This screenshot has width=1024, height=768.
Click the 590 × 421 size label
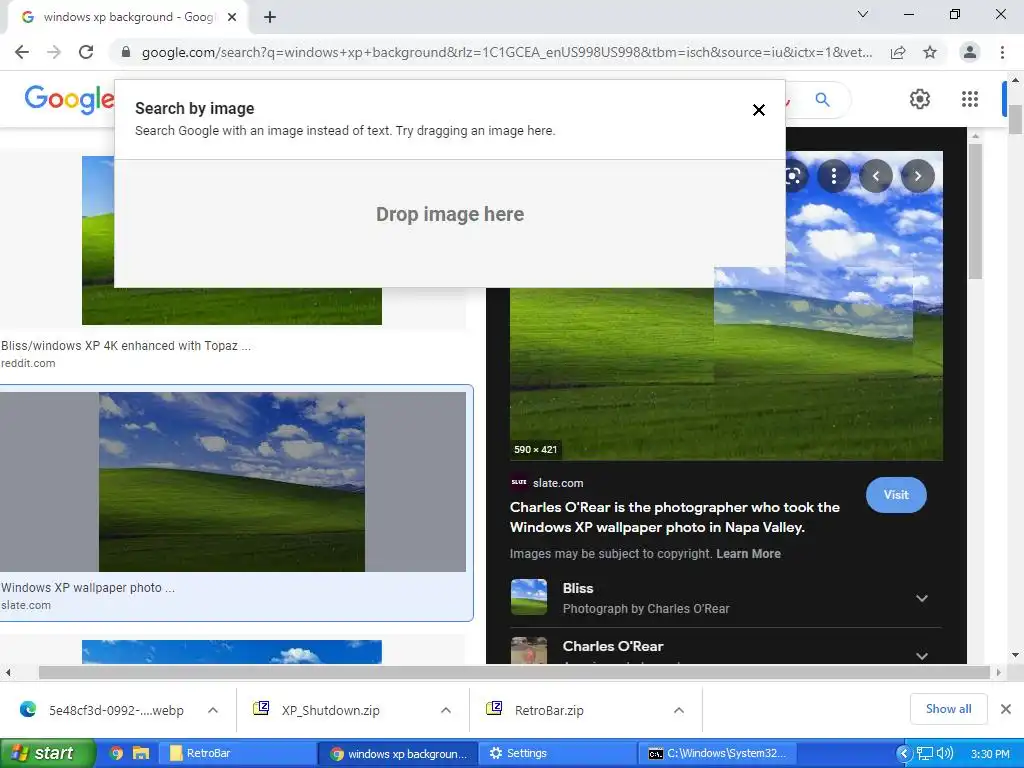pos(536,449)
